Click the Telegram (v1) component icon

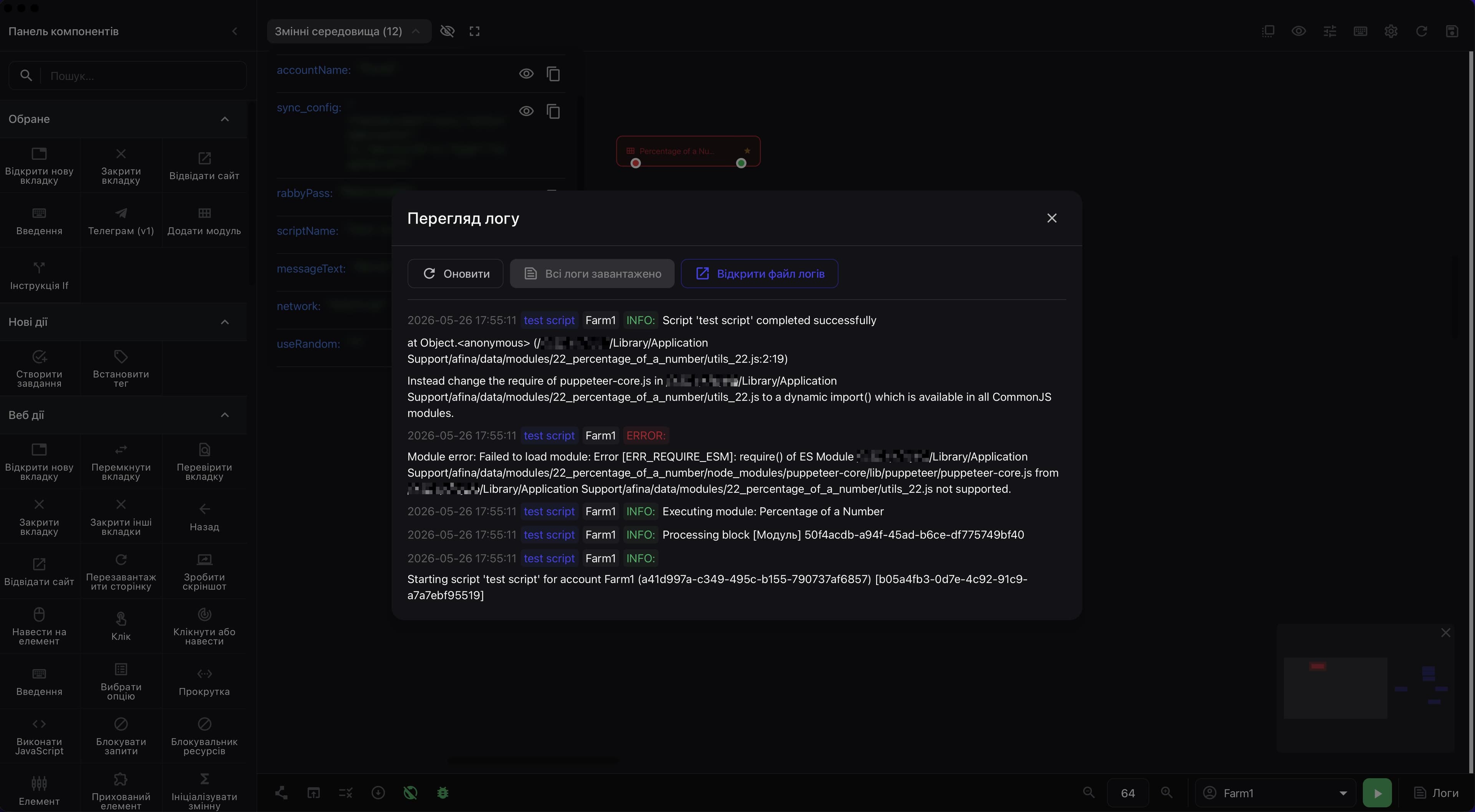click(x=121, y=213)
